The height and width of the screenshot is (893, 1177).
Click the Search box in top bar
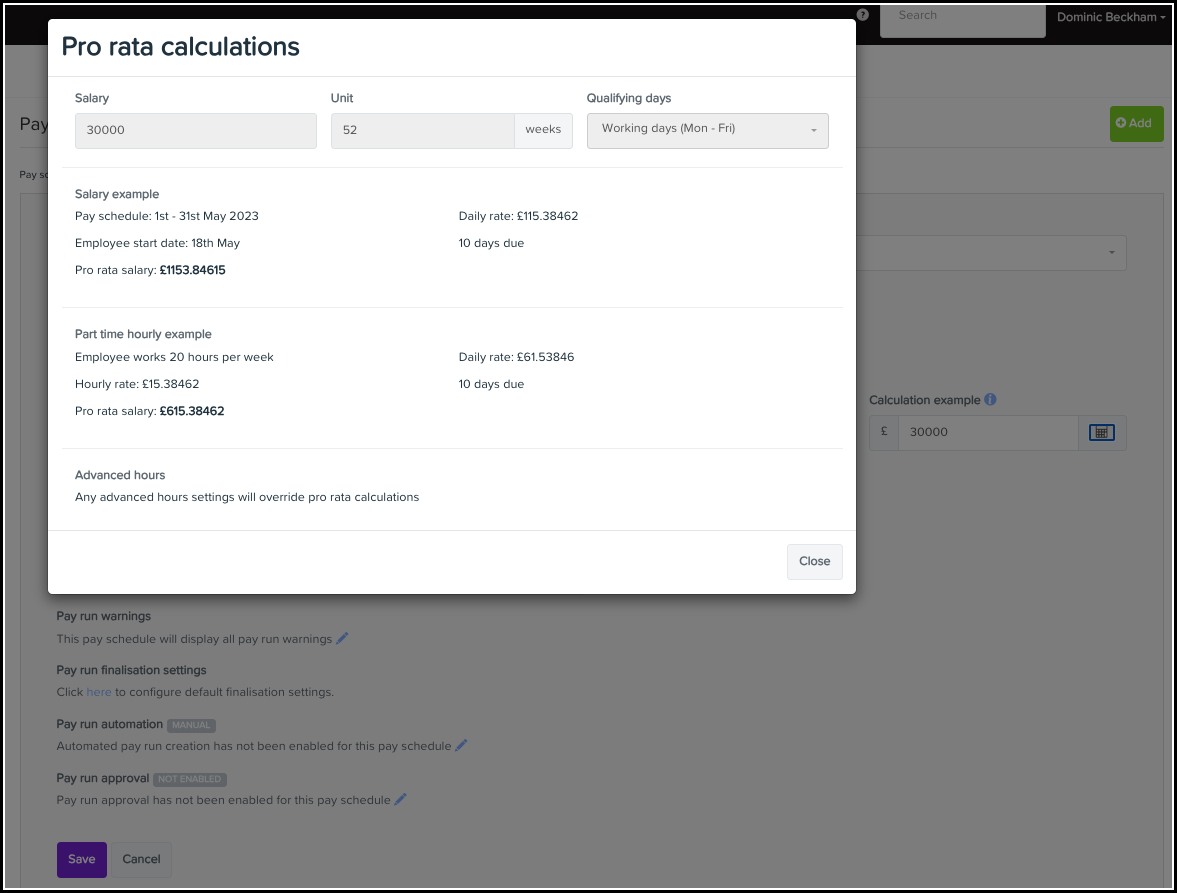coord(962,17)
